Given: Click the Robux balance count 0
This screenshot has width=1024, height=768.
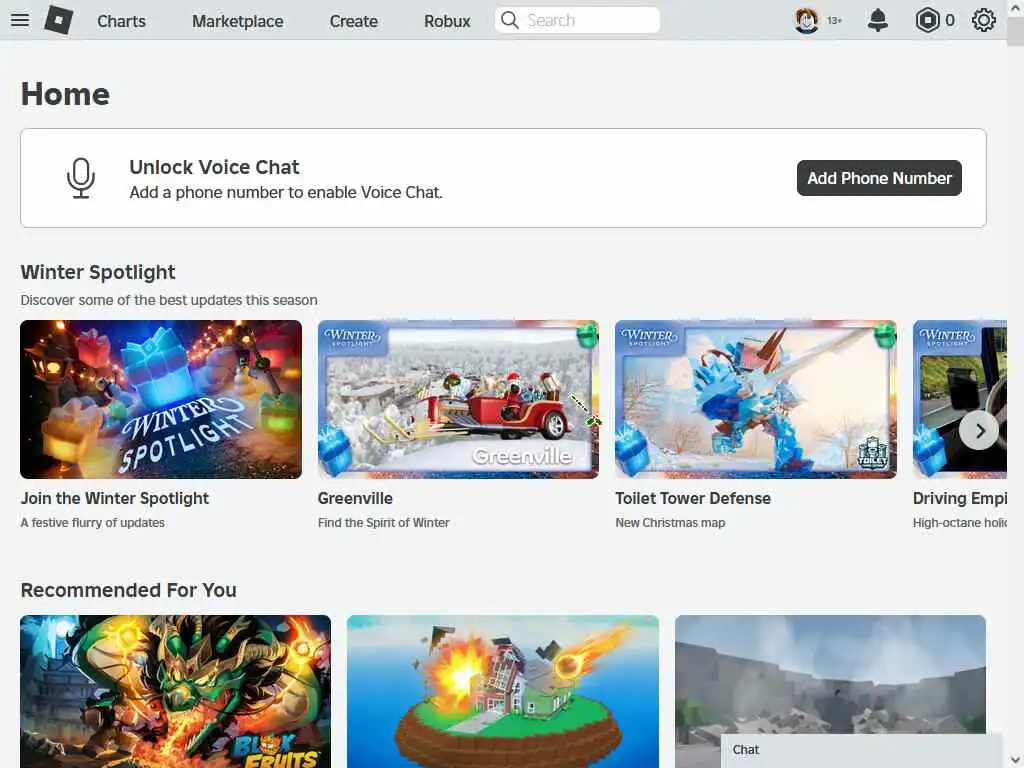Looking at the screenshot, I should click(x=950, y=21).
